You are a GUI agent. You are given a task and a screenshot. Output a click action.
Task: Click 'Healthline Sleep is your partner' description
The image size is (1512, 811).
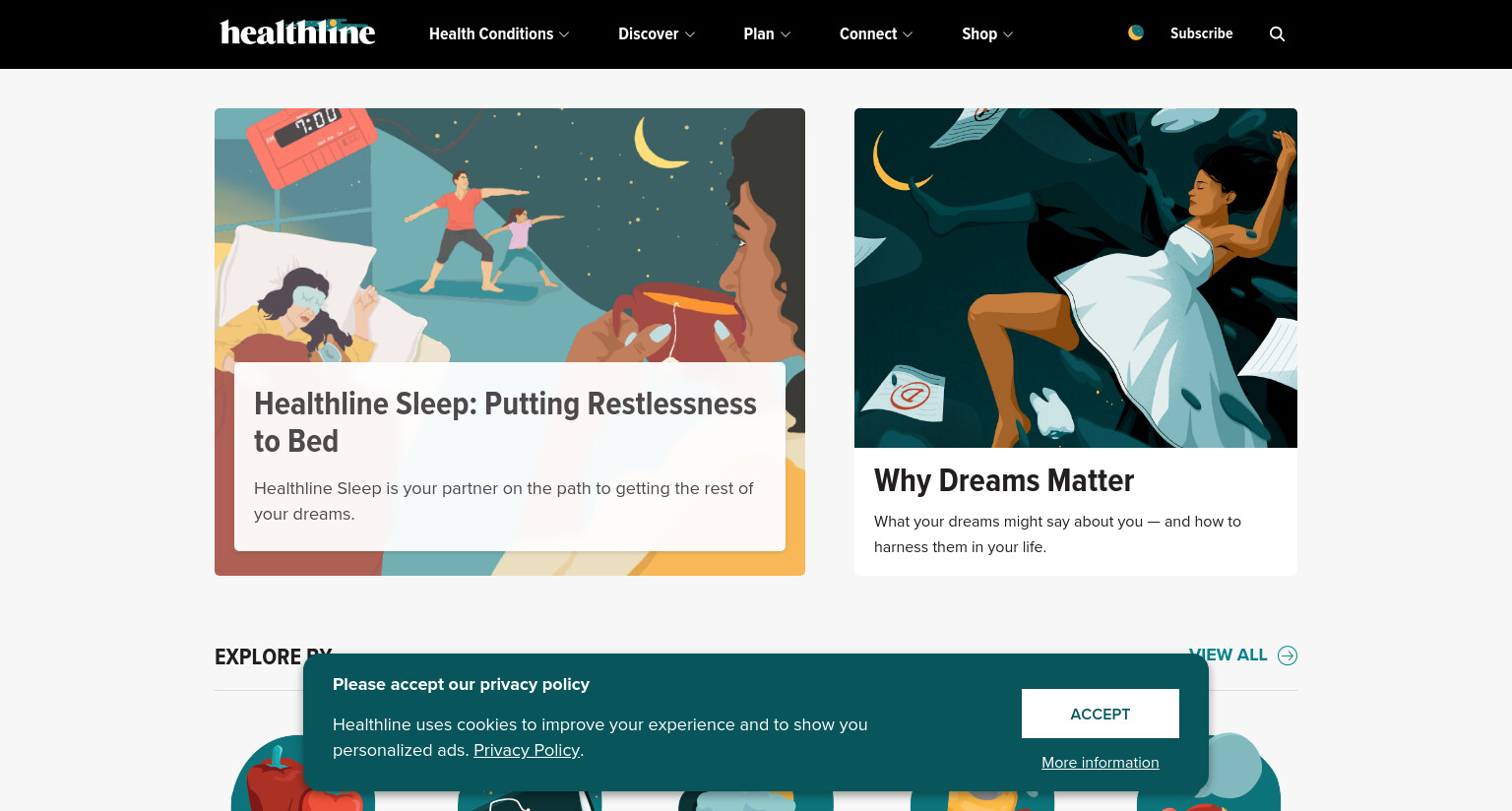[x=504, y=501]
